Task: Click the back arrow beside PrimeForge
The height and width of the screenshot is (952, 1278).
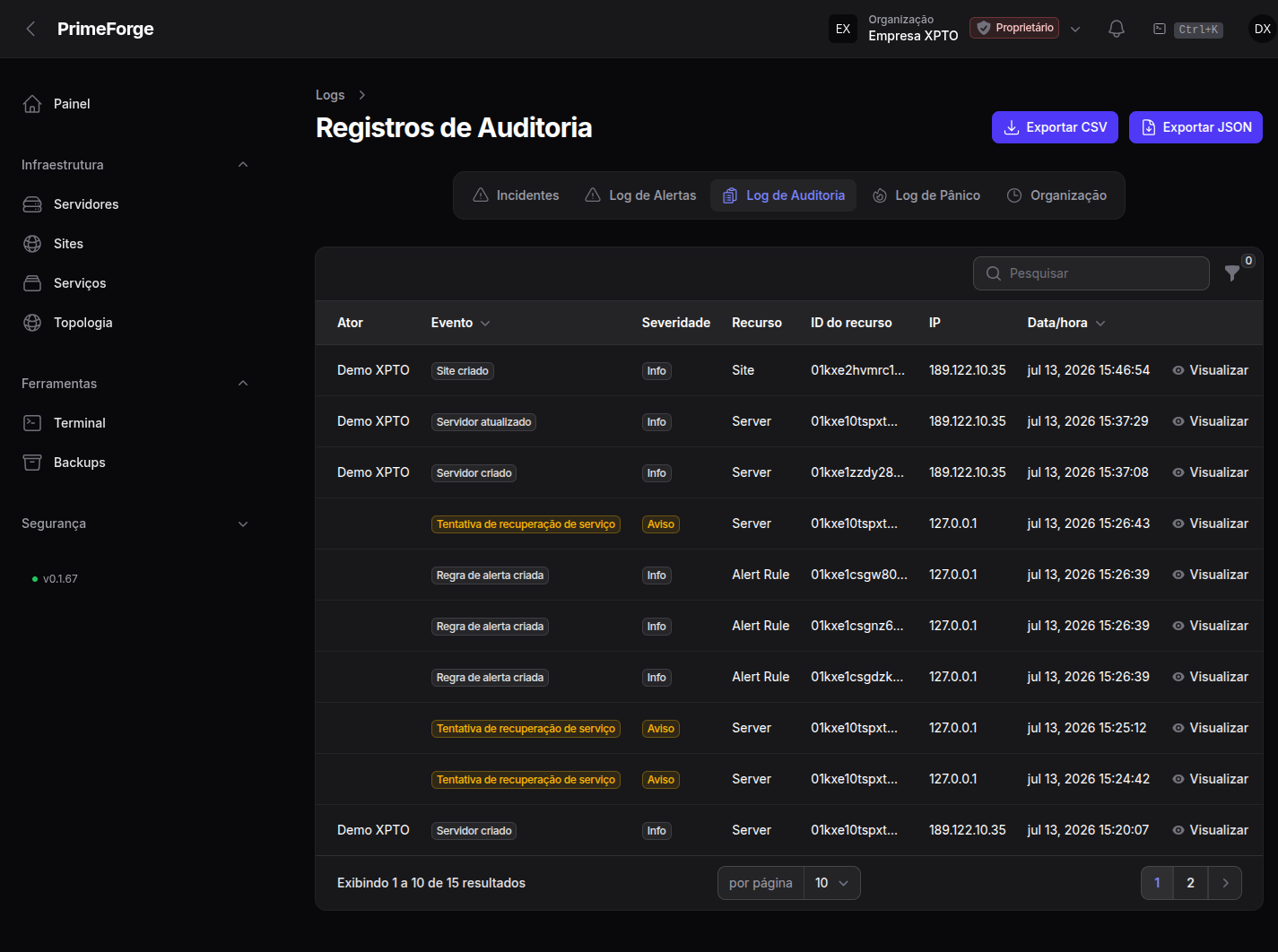Action: click(x=30, y=29)
